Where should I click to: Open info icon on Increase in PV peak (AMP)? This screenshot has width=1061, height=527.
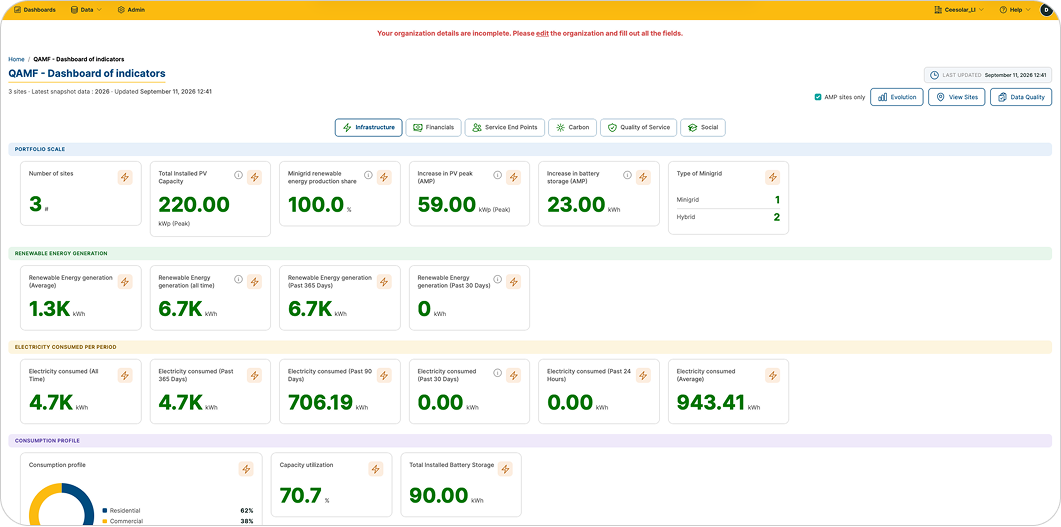[497, 175]
